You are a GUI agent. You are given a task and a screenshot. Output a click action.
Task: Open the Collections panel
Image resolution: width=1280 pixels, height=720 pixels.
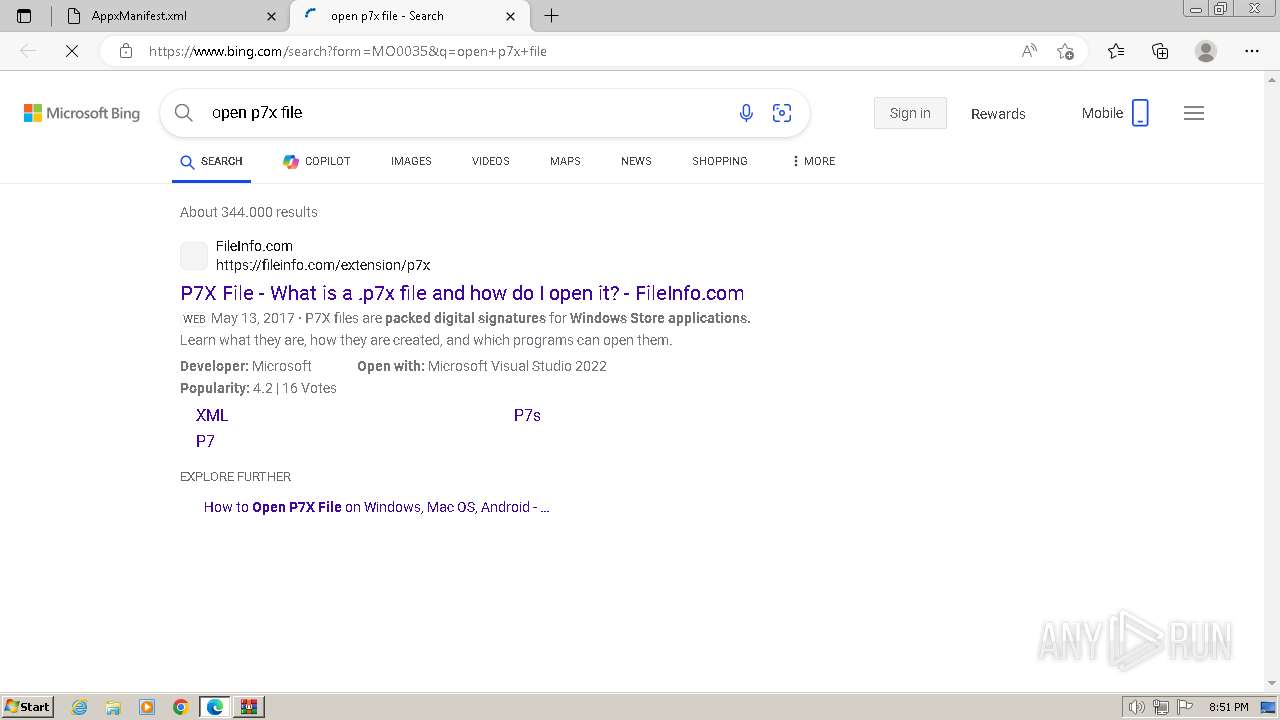(1160, 51)
